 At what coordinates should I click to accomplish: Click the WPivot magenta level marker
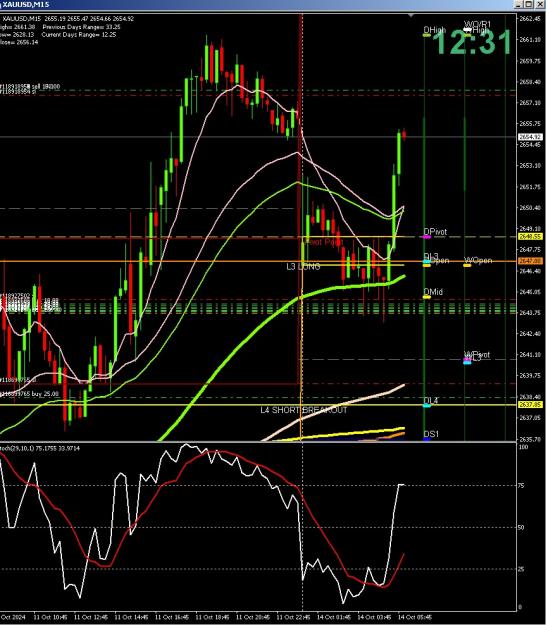pyautogui.click(x=467, y=360)
